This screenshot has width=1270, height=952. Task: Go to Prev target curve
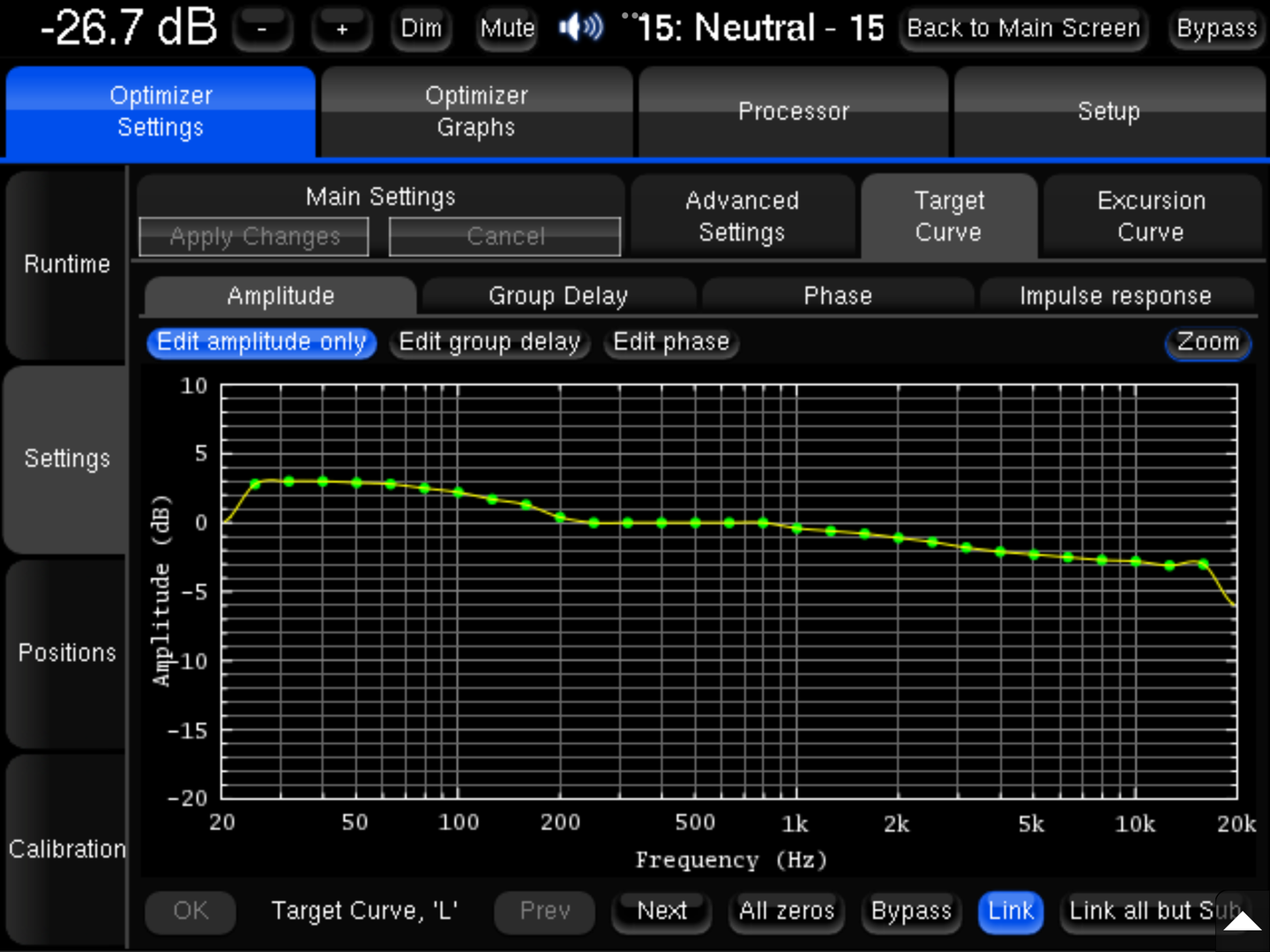545,911
